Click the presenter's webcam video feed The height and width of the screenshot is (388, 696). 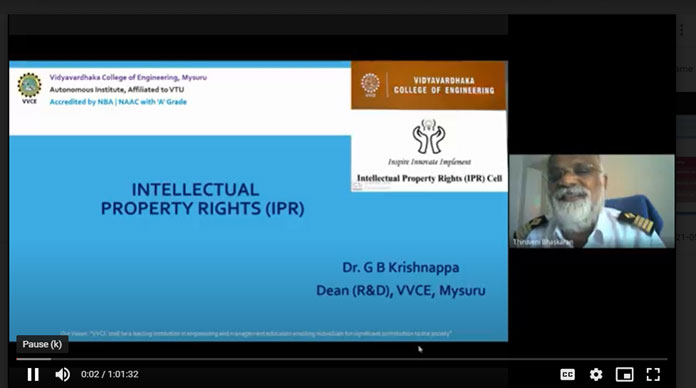[592, 201]
